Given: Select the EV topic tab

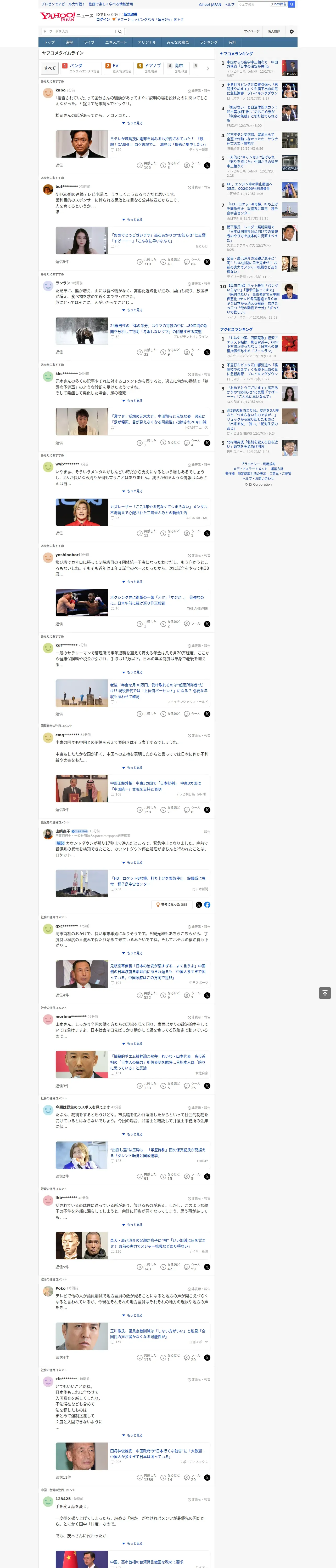Looking at the screenshot, I should click(118, 68).
